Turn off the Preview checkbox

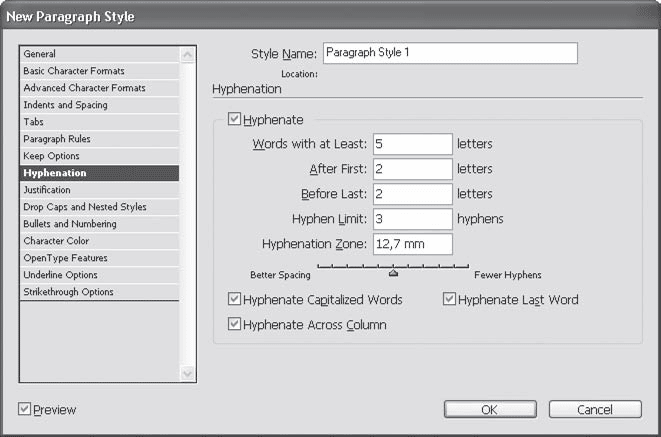pyautogui.click(x=25, y=410)
